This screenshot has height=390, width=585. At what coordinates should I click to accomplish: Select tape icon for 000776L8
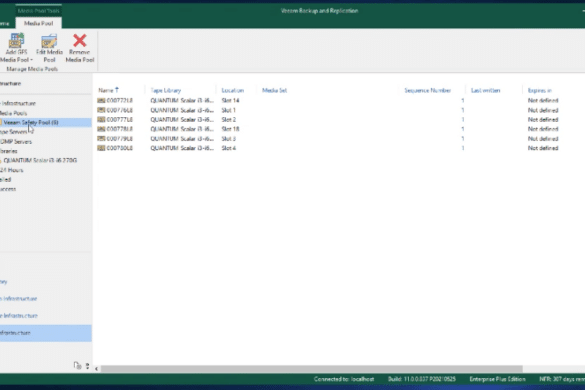(101, 110)
